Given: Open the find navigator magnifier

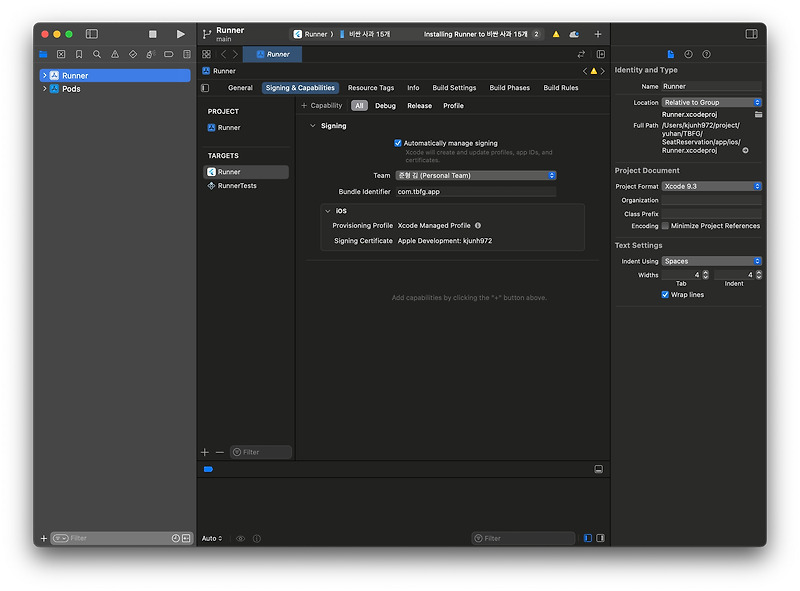Looking at the screenshot, I should point(97,54).
